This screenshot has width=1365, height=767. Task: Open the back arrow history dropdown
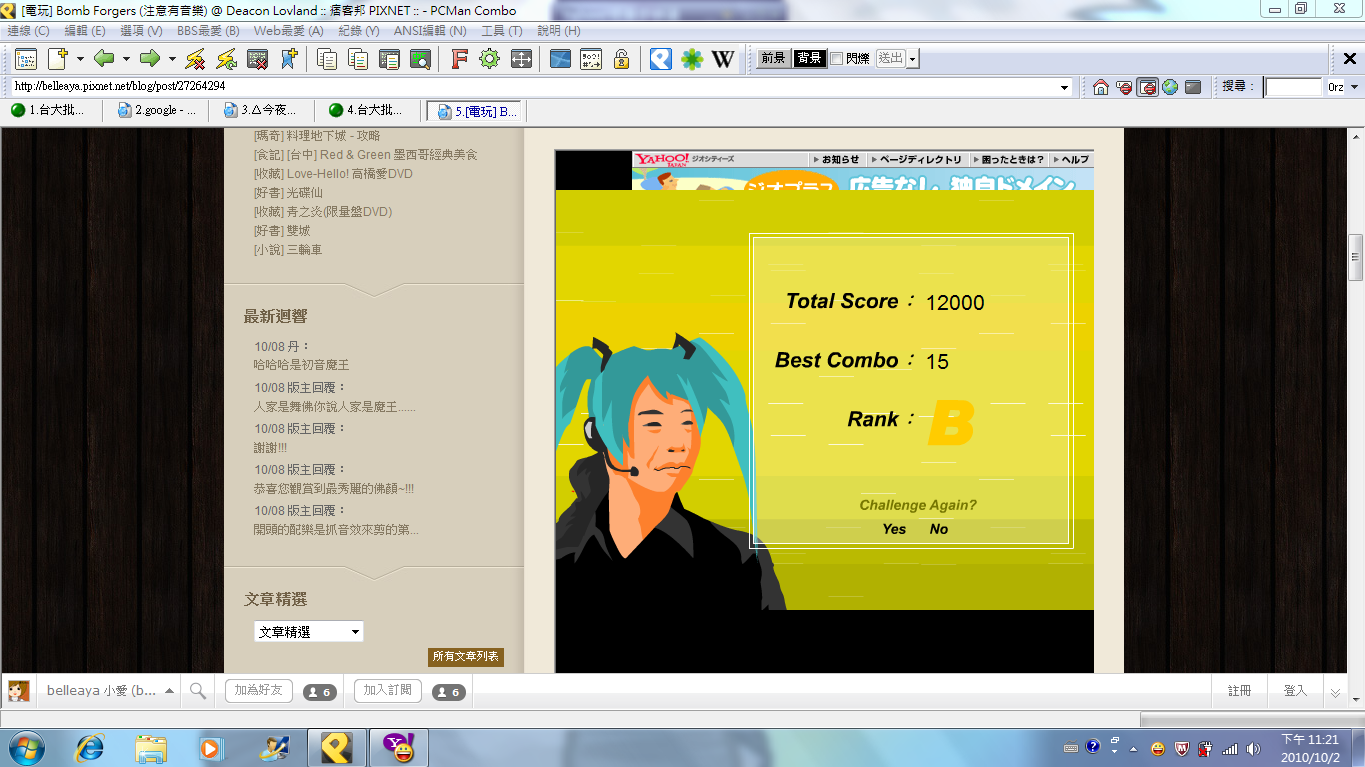click(125, 59)
